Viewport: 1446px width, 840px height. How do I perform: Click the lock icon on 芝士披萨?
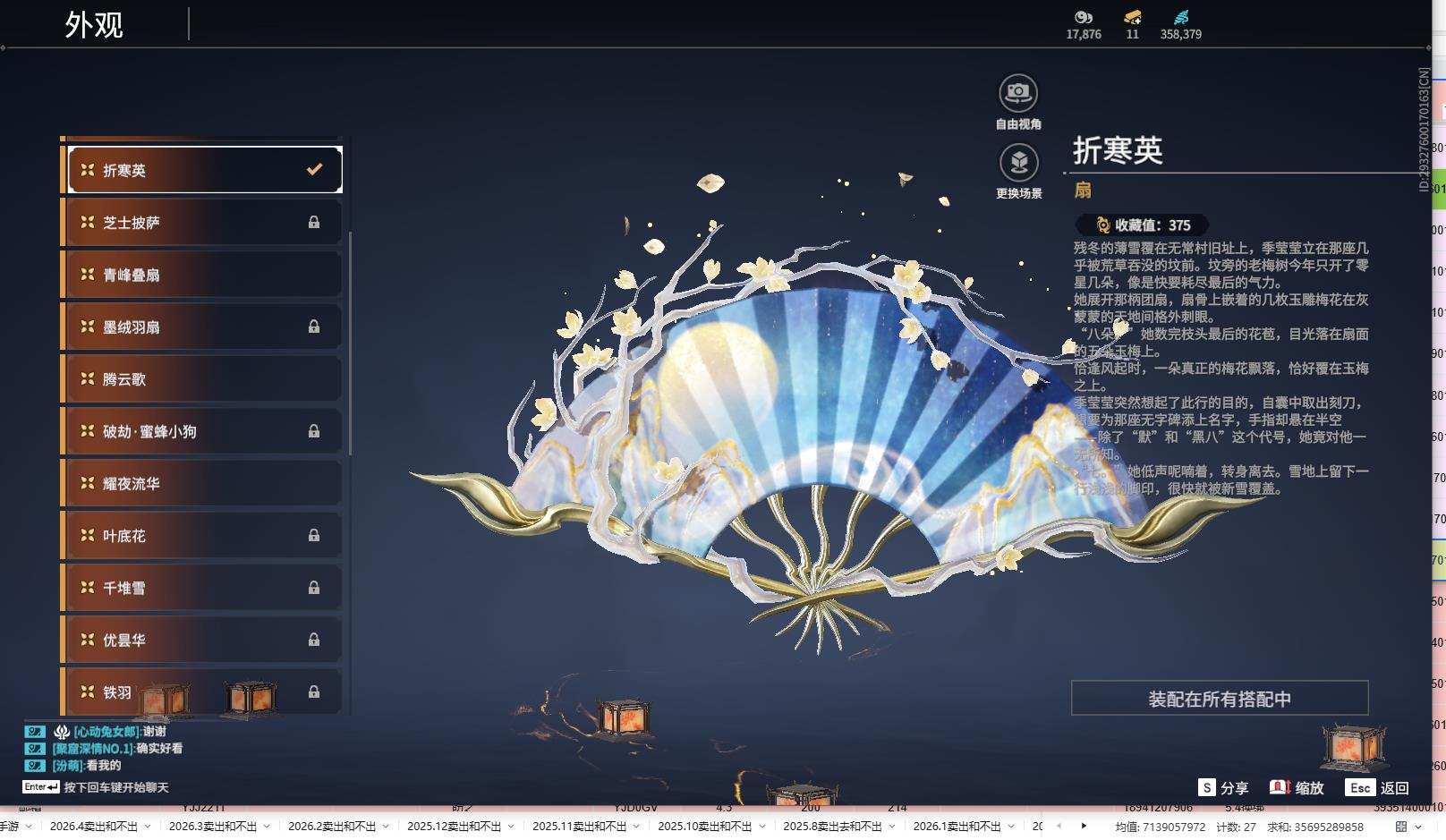pyautogui.click(x=315, y=221)
